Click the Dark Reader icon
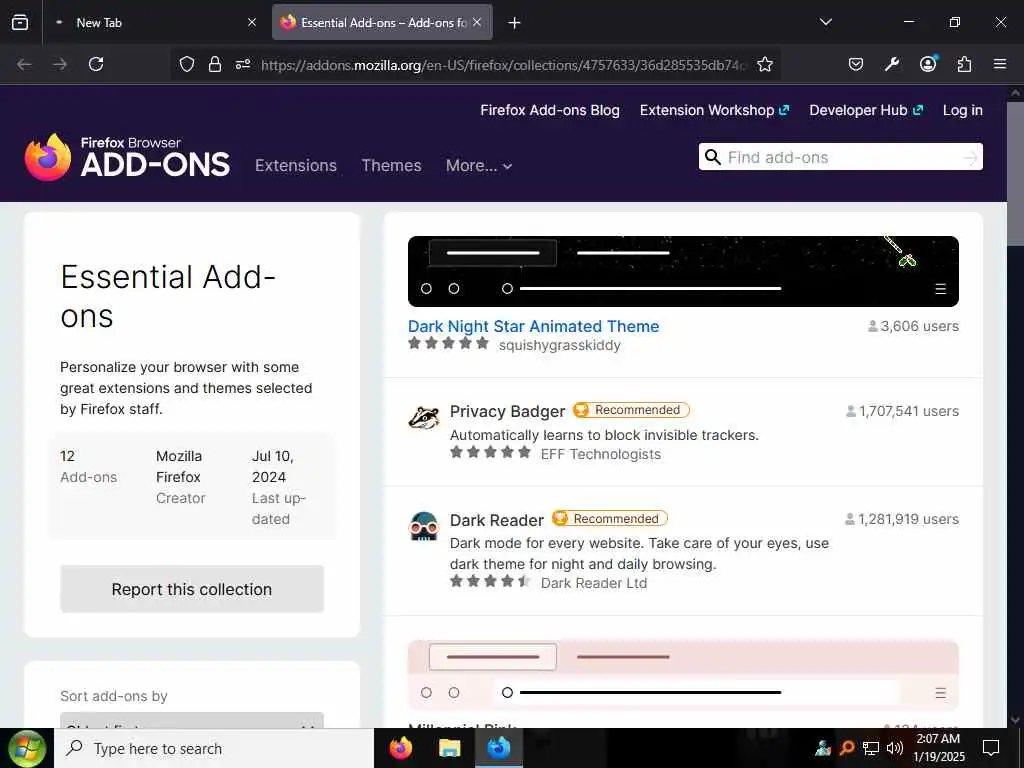This screenshot has width=1024, height=768. [x=424, y=526]
